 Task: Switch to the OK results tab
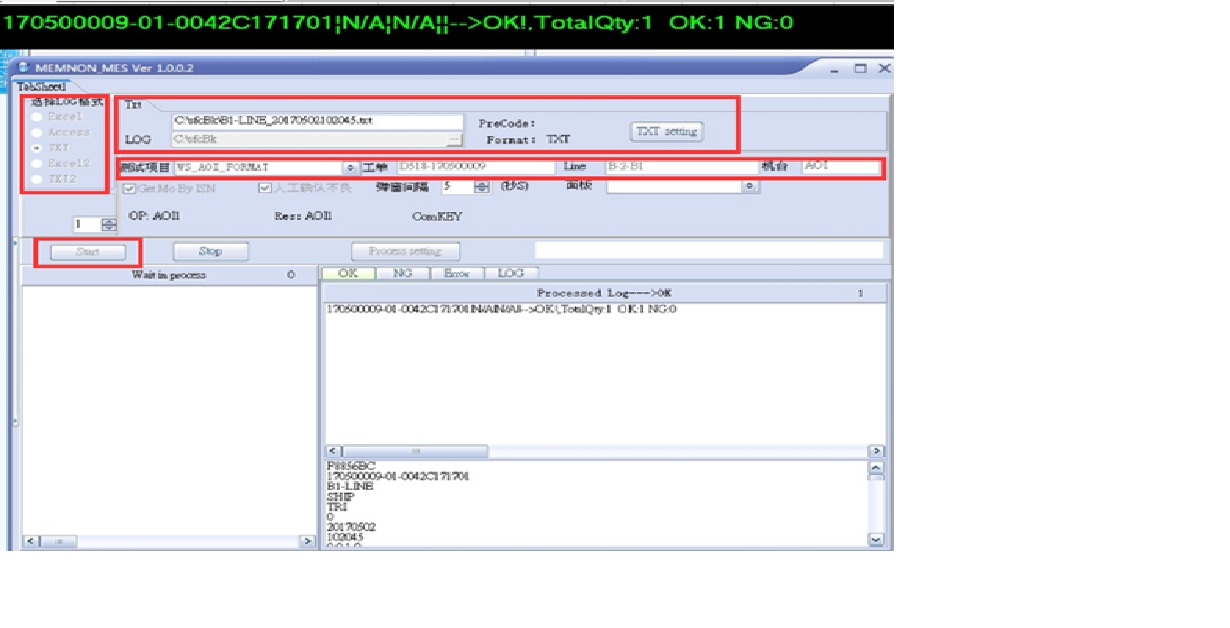[348, 273]
